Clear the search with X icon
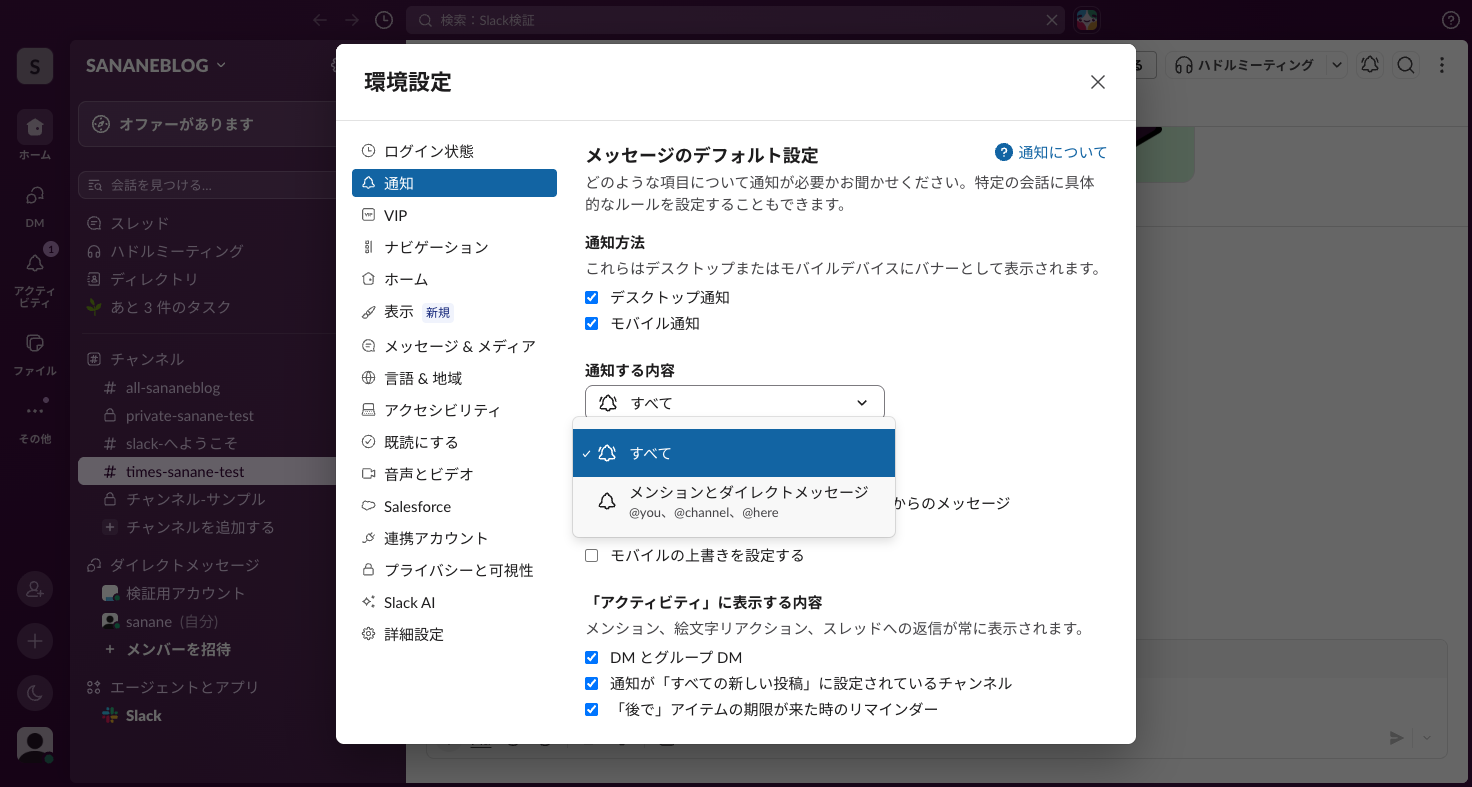The height and width of the screenshot is (787, 1472). 1052,20
